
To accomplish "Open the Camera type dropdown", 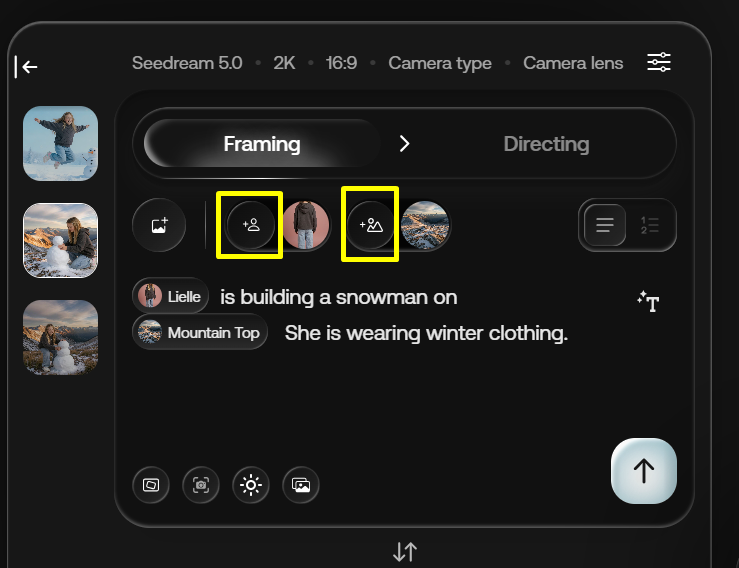I will click(440, 63).
